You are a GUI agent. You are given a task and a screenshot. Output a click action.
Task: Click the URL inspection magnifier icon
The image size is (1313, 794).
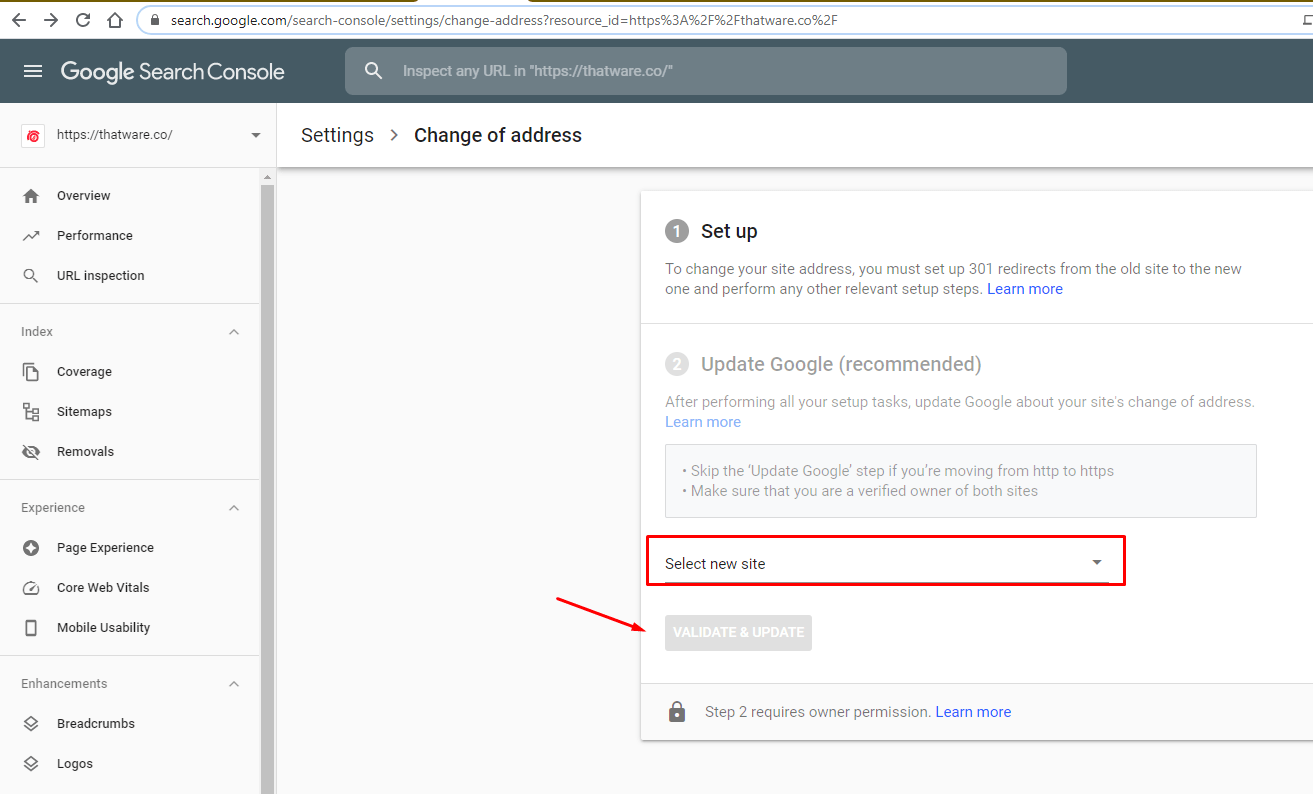tap(31, 276)
